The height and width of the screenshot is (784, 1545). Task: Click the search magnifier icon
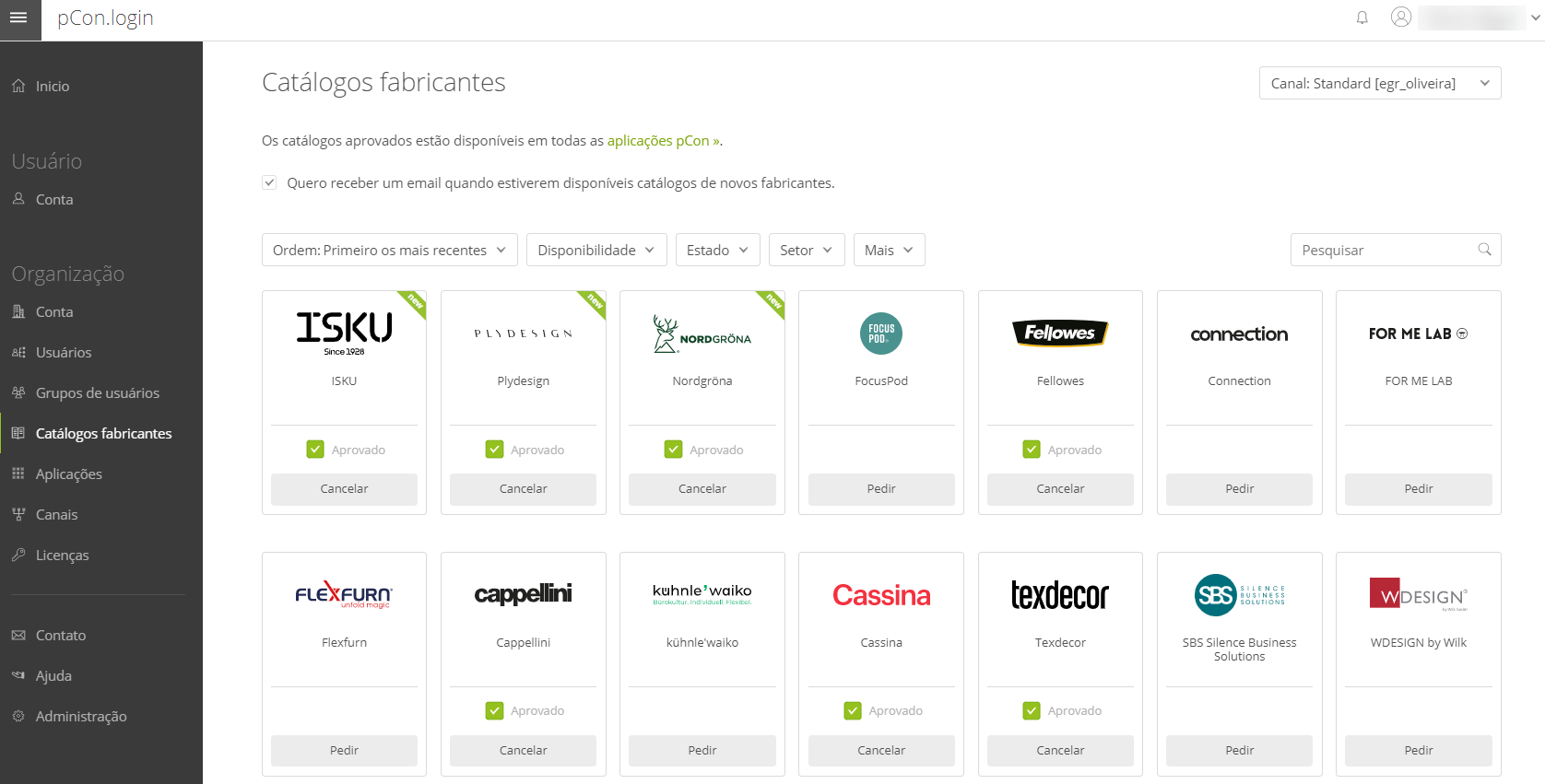click(1484, 250)
